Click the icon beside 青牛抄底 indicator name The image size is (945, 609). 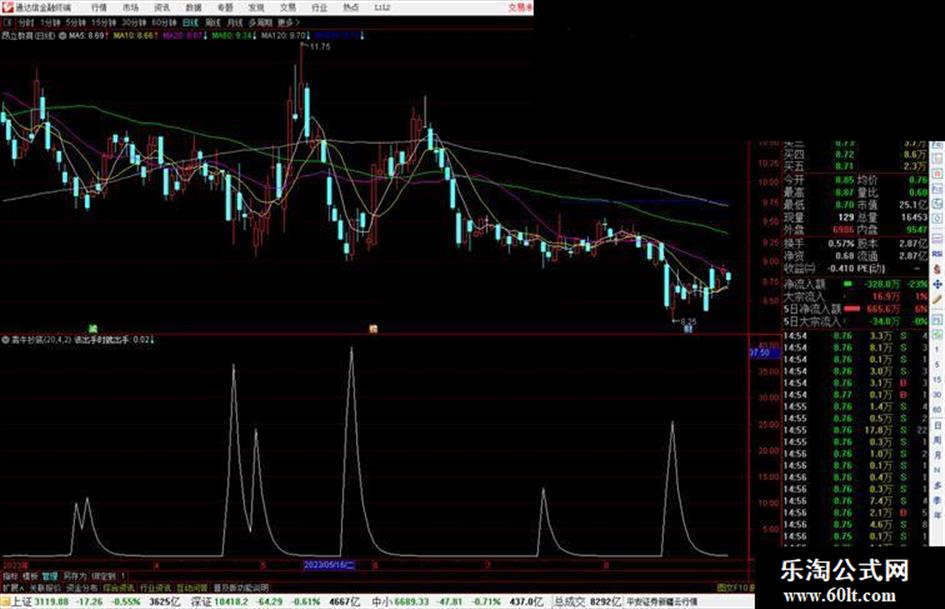coord(5,340)
